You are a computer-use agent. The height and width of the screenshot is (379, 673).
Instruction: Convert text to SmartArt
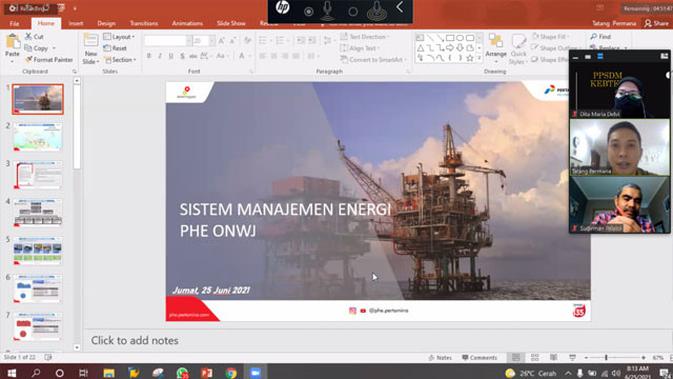(373, 60)
